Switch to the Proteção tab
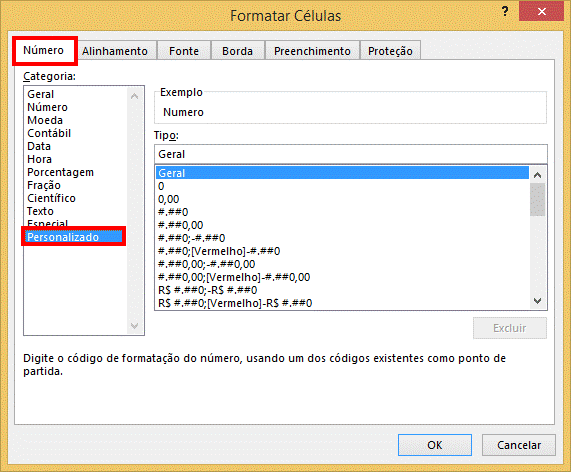This screenshot has height=472, width=571. pyautogui.click(x=390, y=51)
